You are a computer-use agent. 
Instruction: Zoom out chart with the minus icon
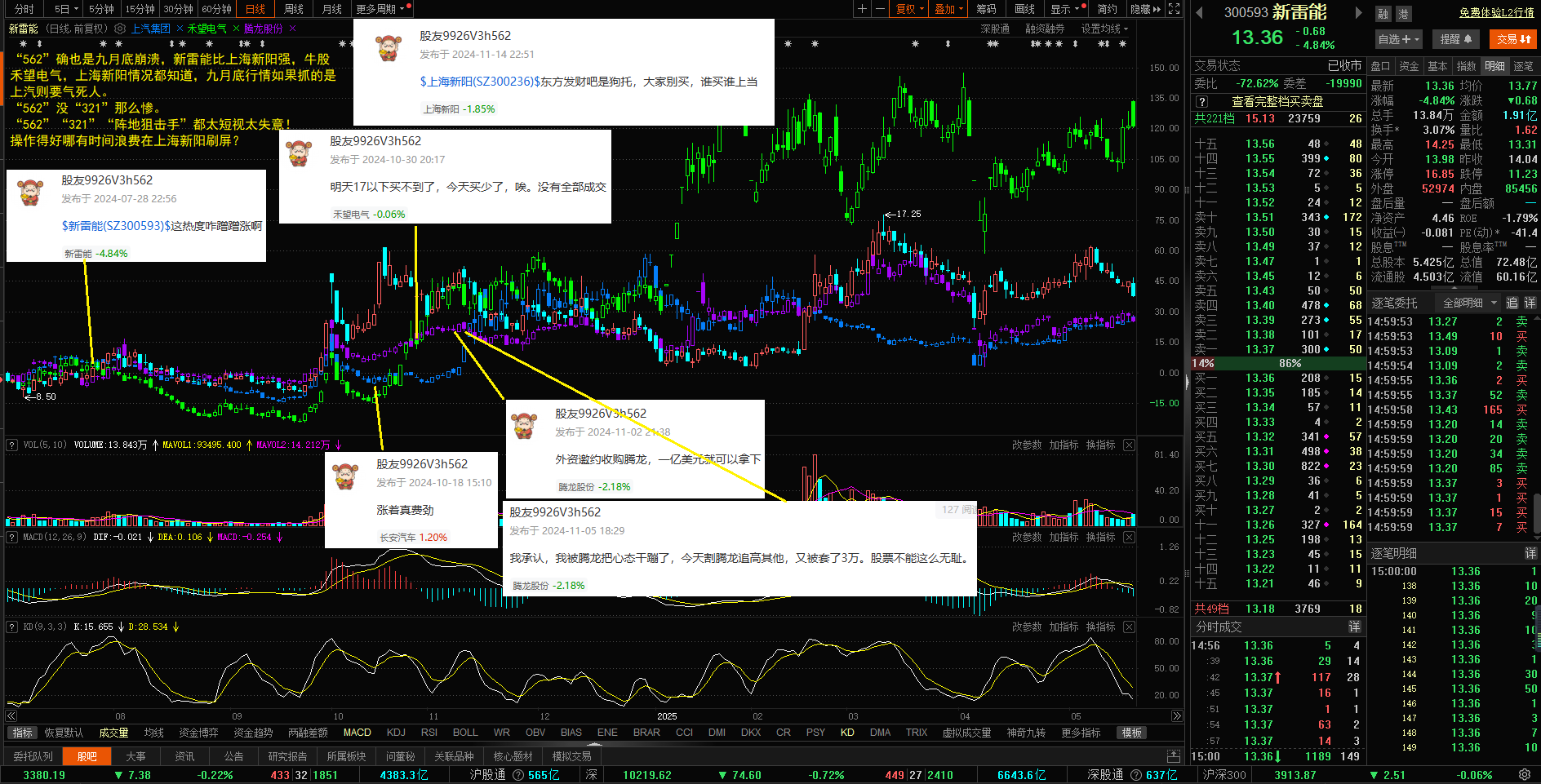(x=880, y=9)
